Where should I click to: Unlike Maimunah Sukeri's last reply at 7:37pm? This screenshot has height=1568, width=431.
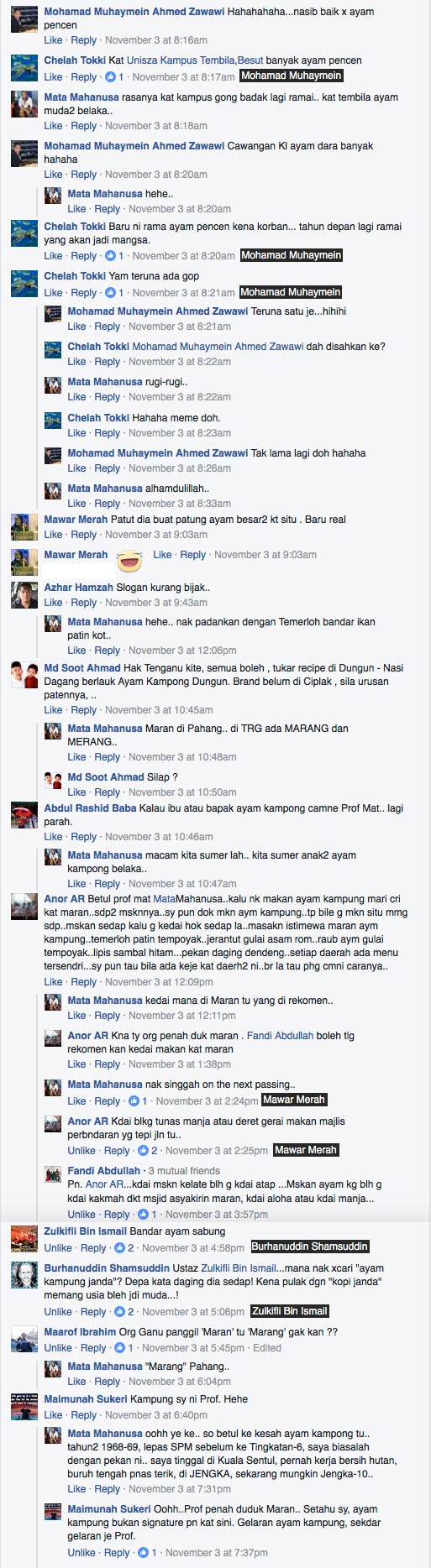81,1553
